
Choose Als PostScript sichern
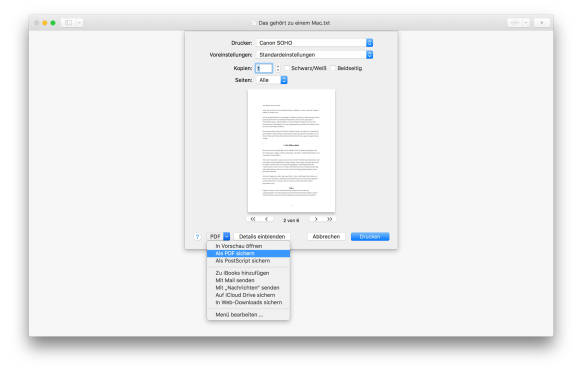point(248,261)
